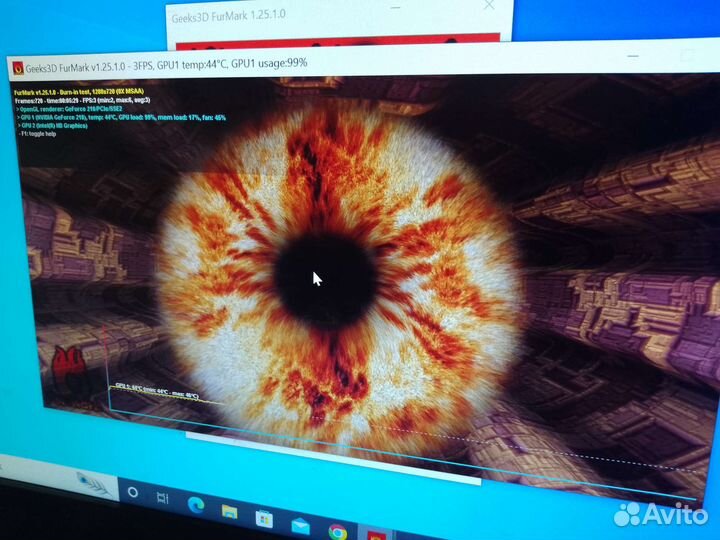Click the "GPU 1 (NVIDIA GeForce 210)" status line

point(122,118)
